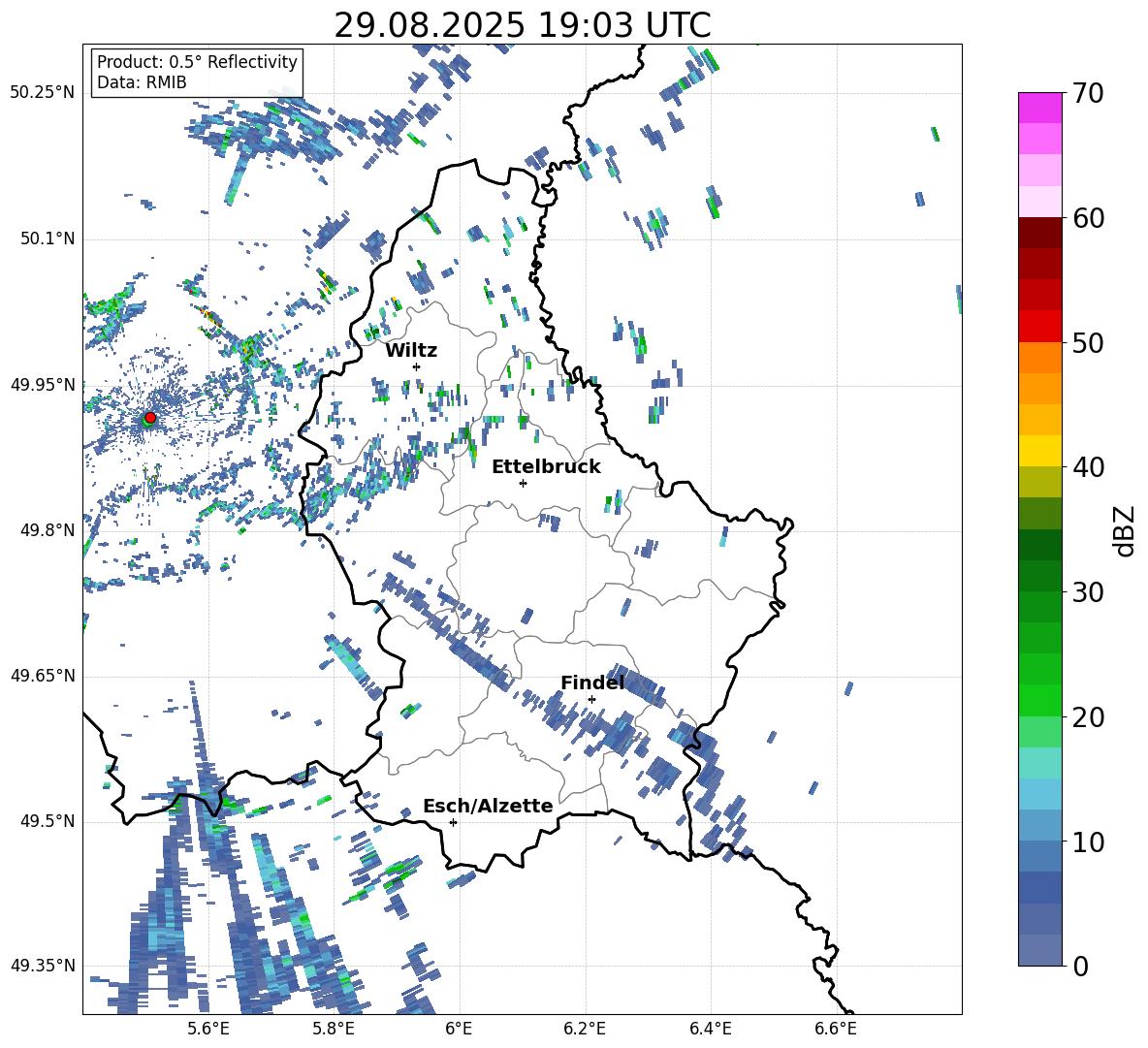Screen dimensions: 1148x1048
Task: Click the 5.6°E longitude label
Action: click(207, 1029)
